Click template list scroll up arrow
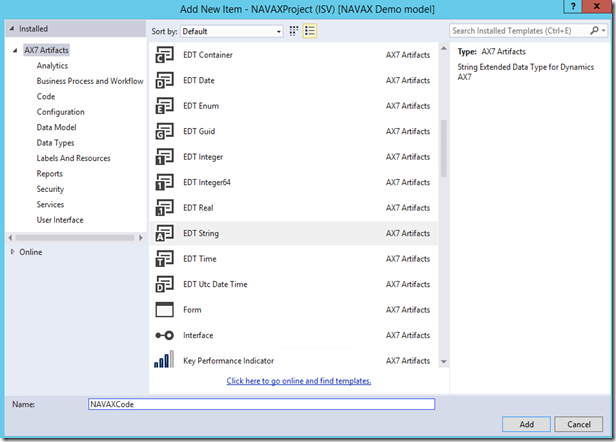The width and height of the screenshot is (616, 442). click(444, 48)
